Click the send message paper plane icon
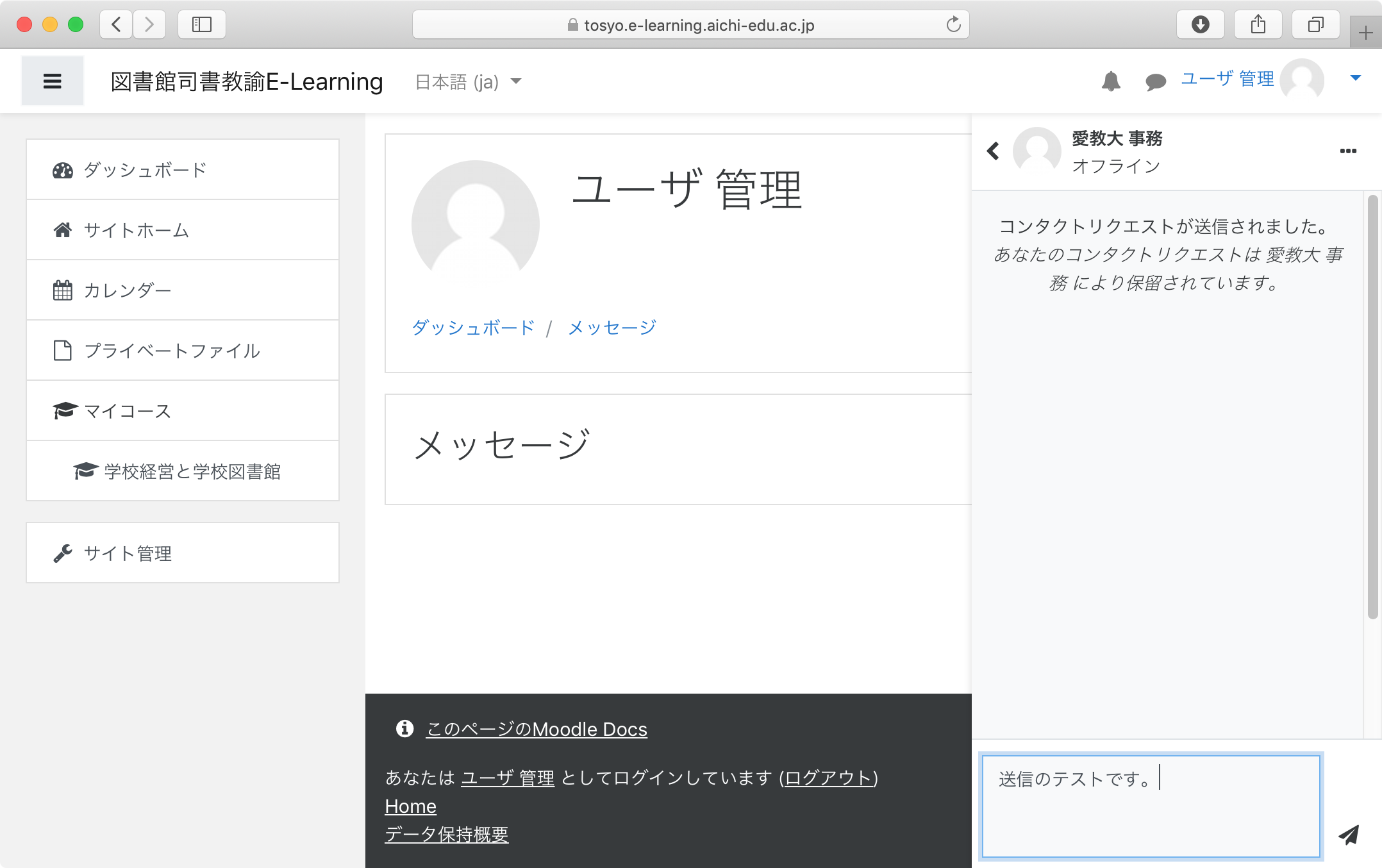 (1349, 834)
